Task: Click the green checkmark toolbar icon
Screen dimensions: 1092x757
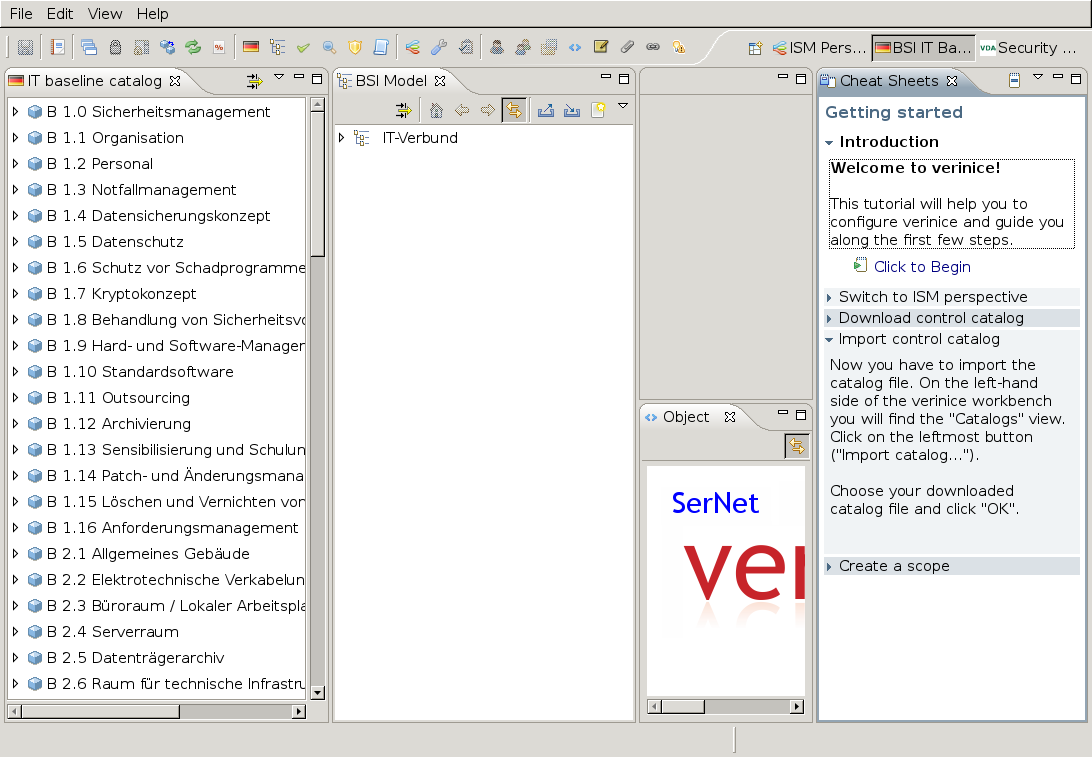Action: coord(303,47)
